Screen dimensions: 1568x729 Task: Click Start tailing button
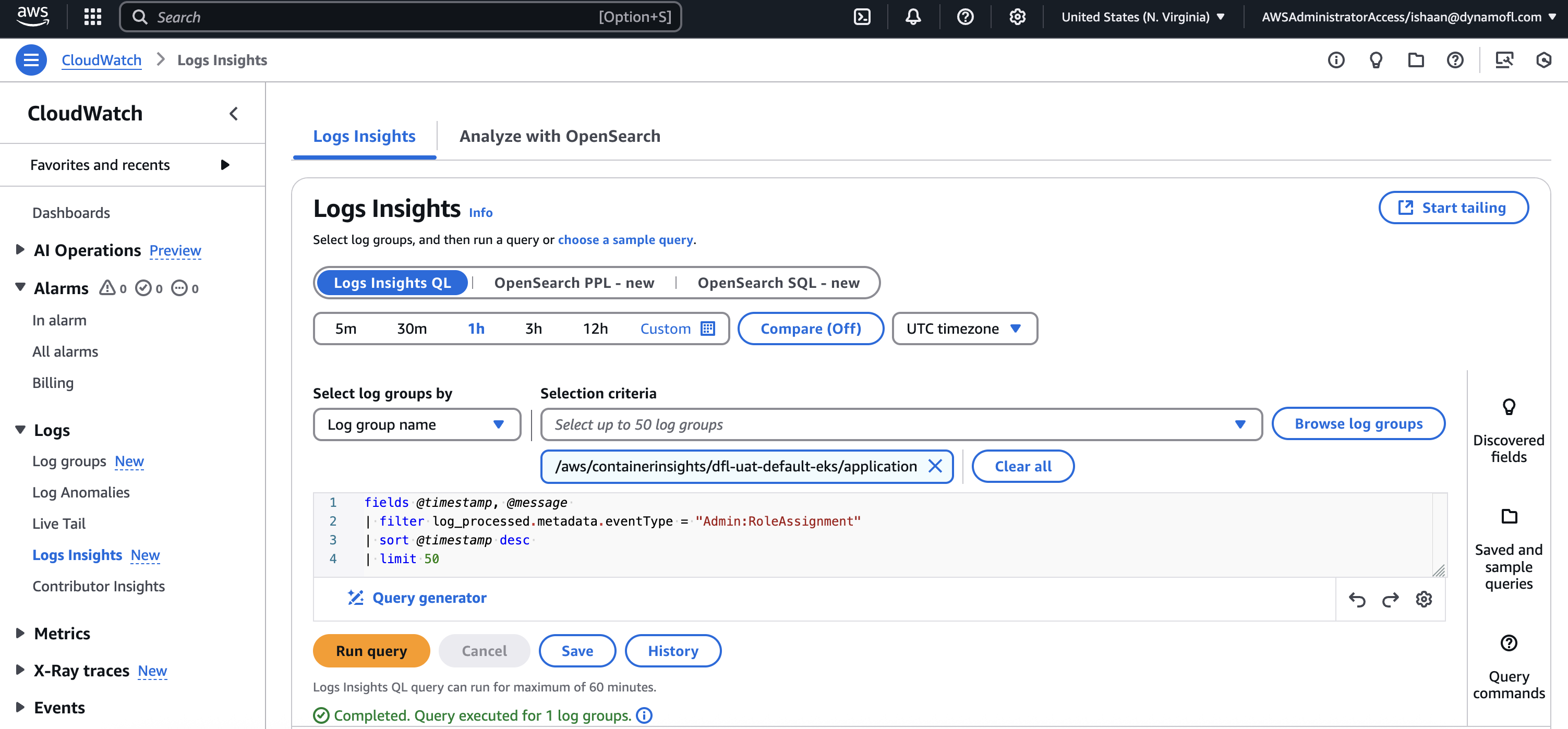tap(1453, 208)
